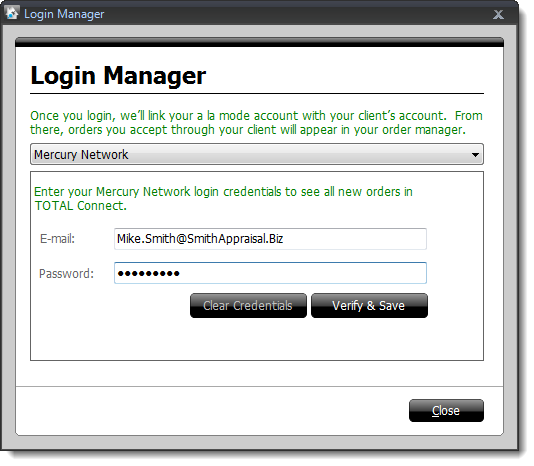Click the Clear Credentials button
534x466 pixels.
248,306
